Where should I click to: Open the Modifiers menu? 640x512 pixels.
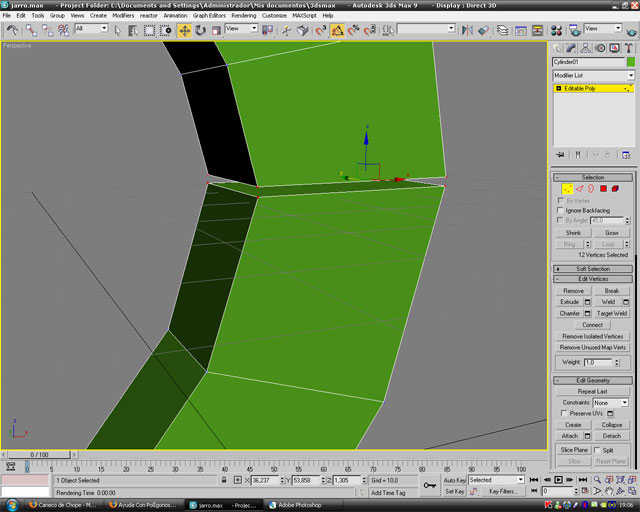(123, 16)
